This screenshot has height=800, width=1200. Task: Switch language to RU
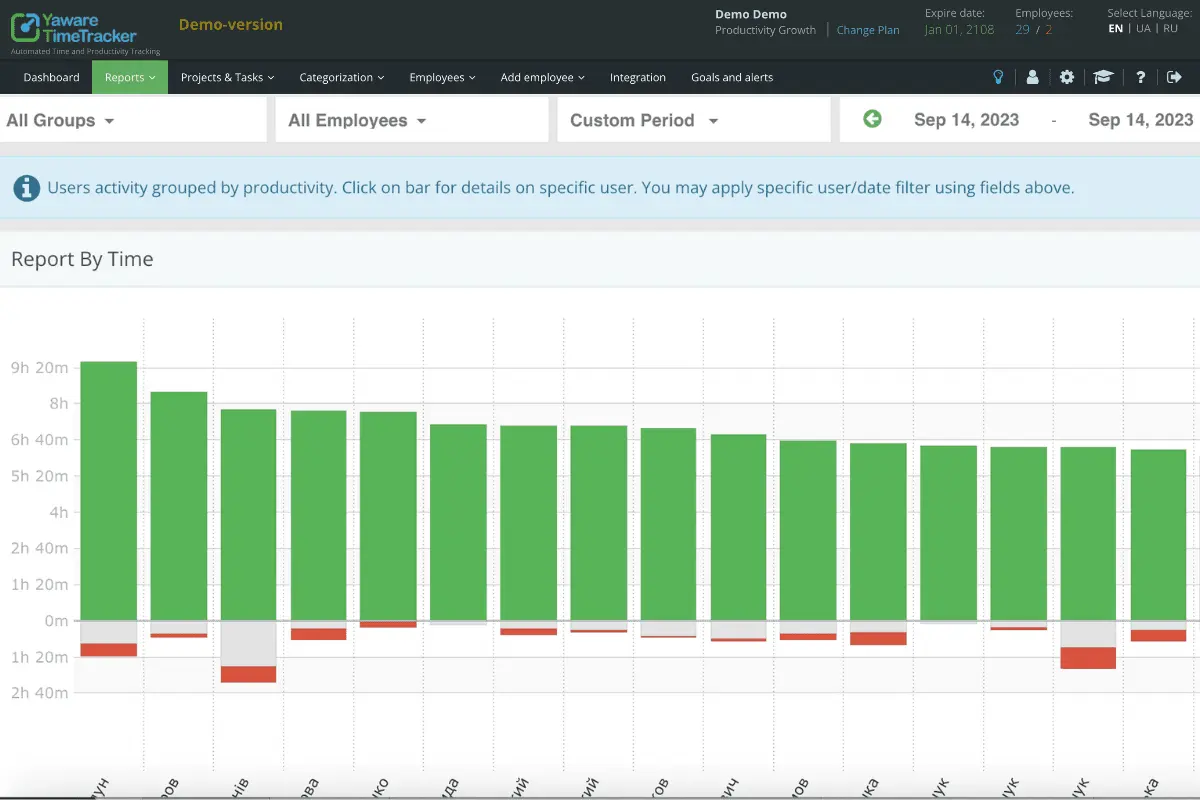1170,29
